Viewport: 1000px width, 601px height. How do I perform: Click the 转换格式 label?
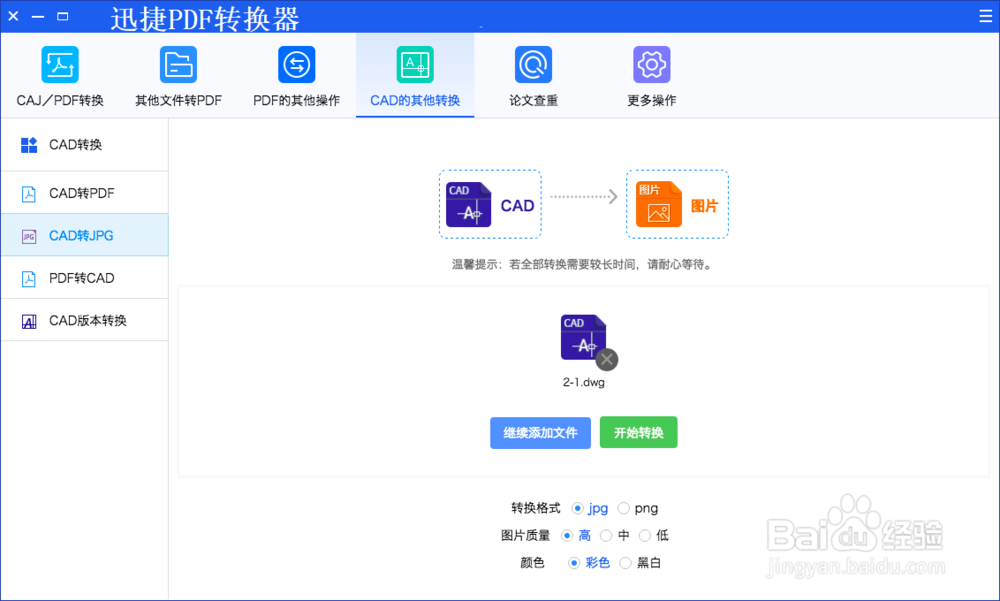pos(536,508)
